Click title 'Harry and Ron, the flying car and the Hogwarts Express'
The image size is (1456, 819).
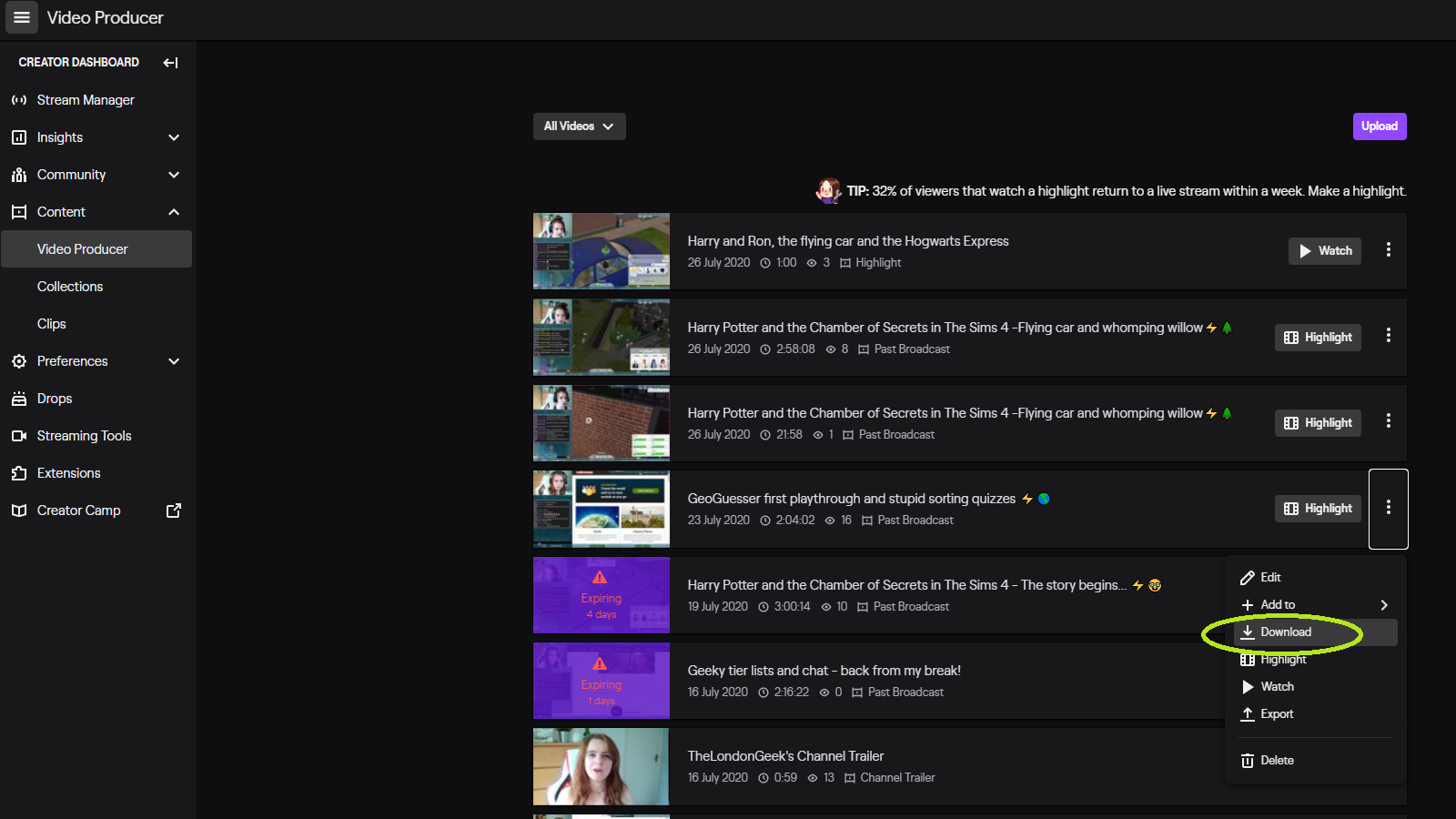click(x=848, y=241)
